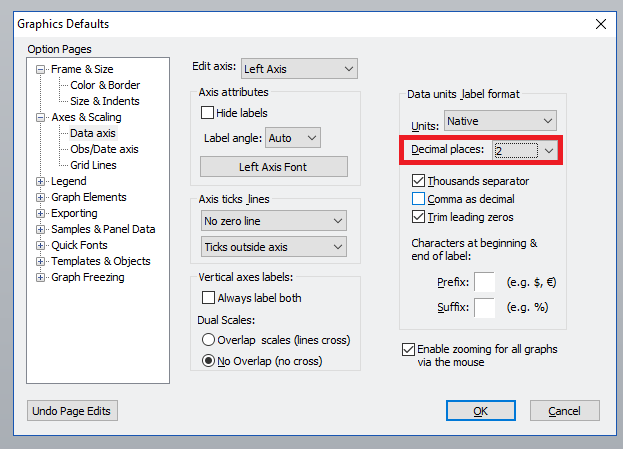Select Color & Border option page
This screenshot has height=449, width=623.
[x=104, y=85]
